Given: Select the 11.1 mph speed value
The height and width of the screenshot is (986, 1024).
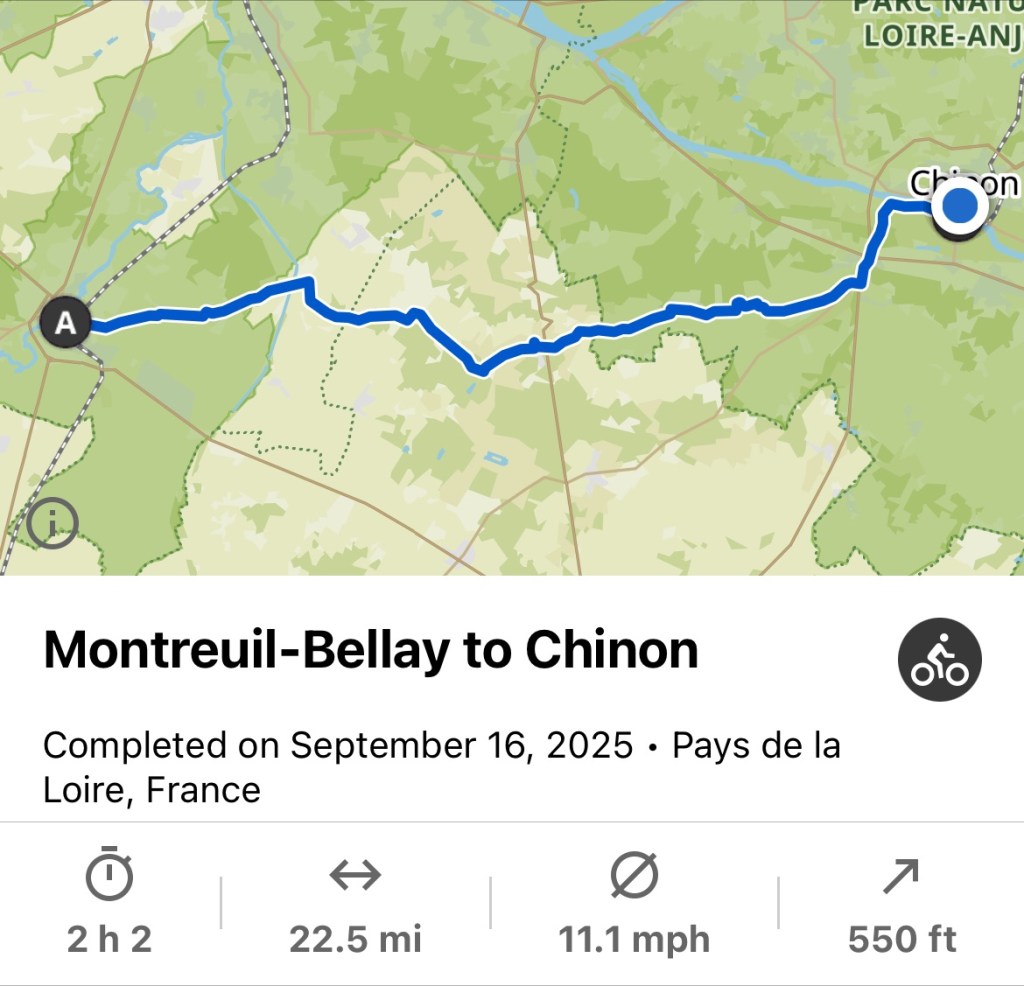Looking at the screenshot, I should pyautogui.click(x=633, y=939).
